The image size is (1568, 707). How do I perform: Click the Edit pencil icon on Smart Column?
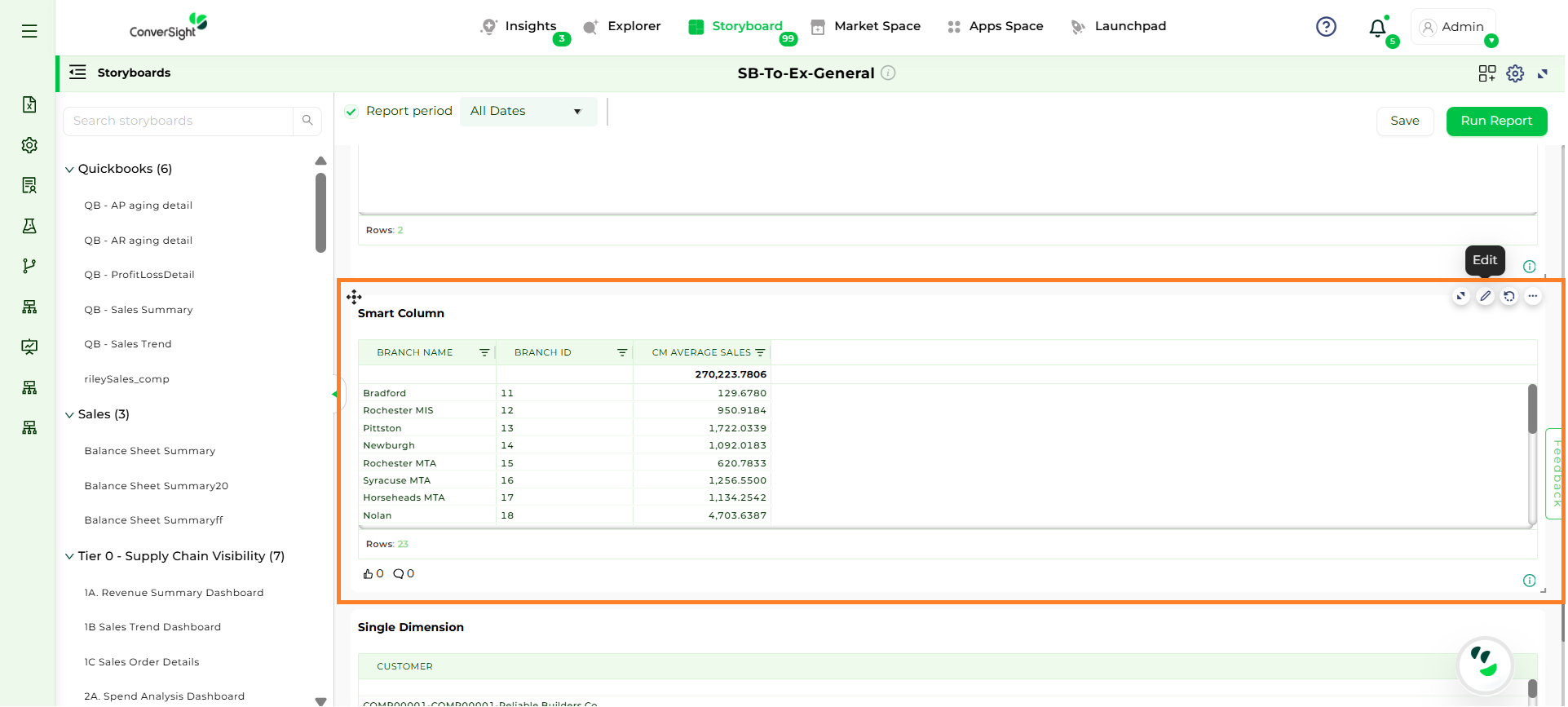[1485, 297]
